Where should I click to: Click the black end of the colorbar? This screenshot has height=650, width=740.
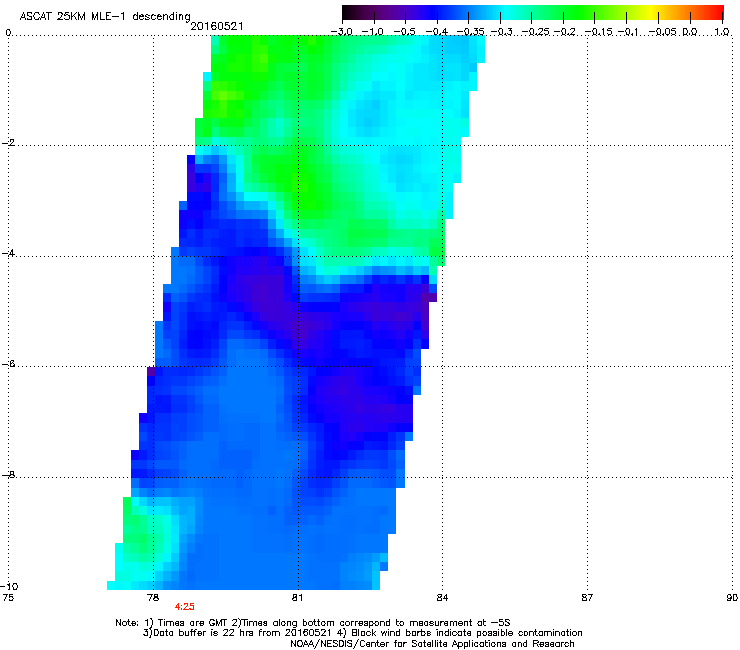[x=347, y=12]
